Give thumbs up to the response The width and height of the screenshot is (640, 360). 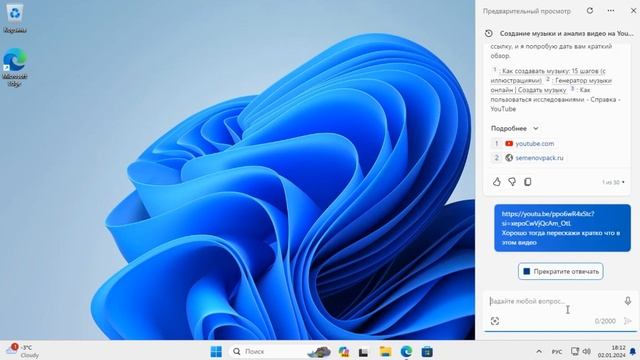[496, 182]
